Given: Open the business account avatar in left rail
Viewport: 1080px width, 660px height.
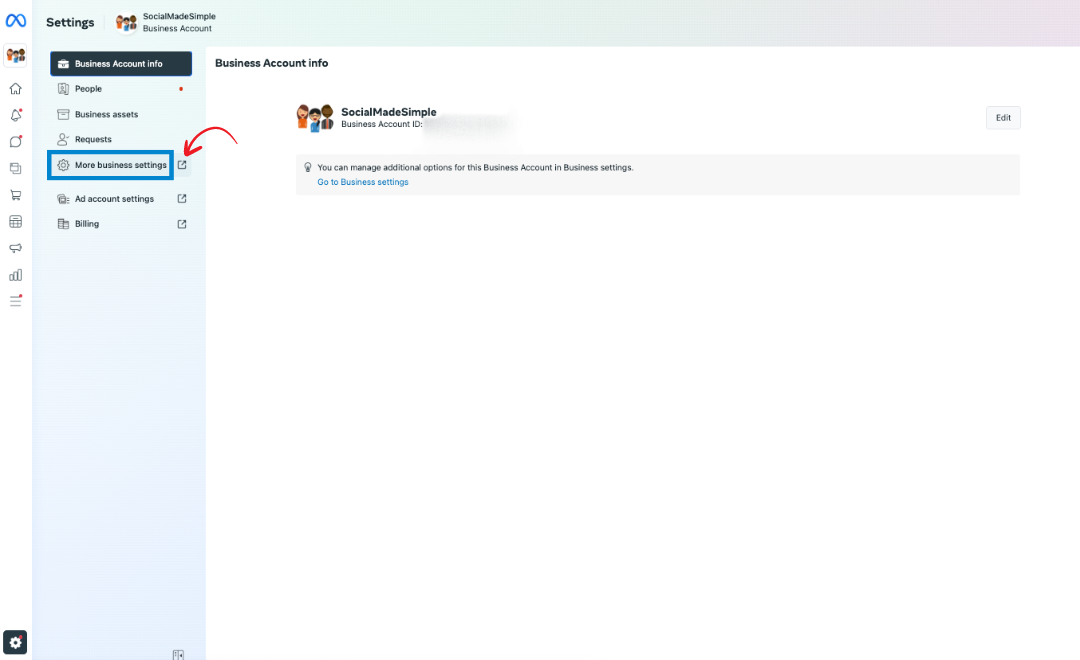Looking at the screenshot, I should click(15, 55).
